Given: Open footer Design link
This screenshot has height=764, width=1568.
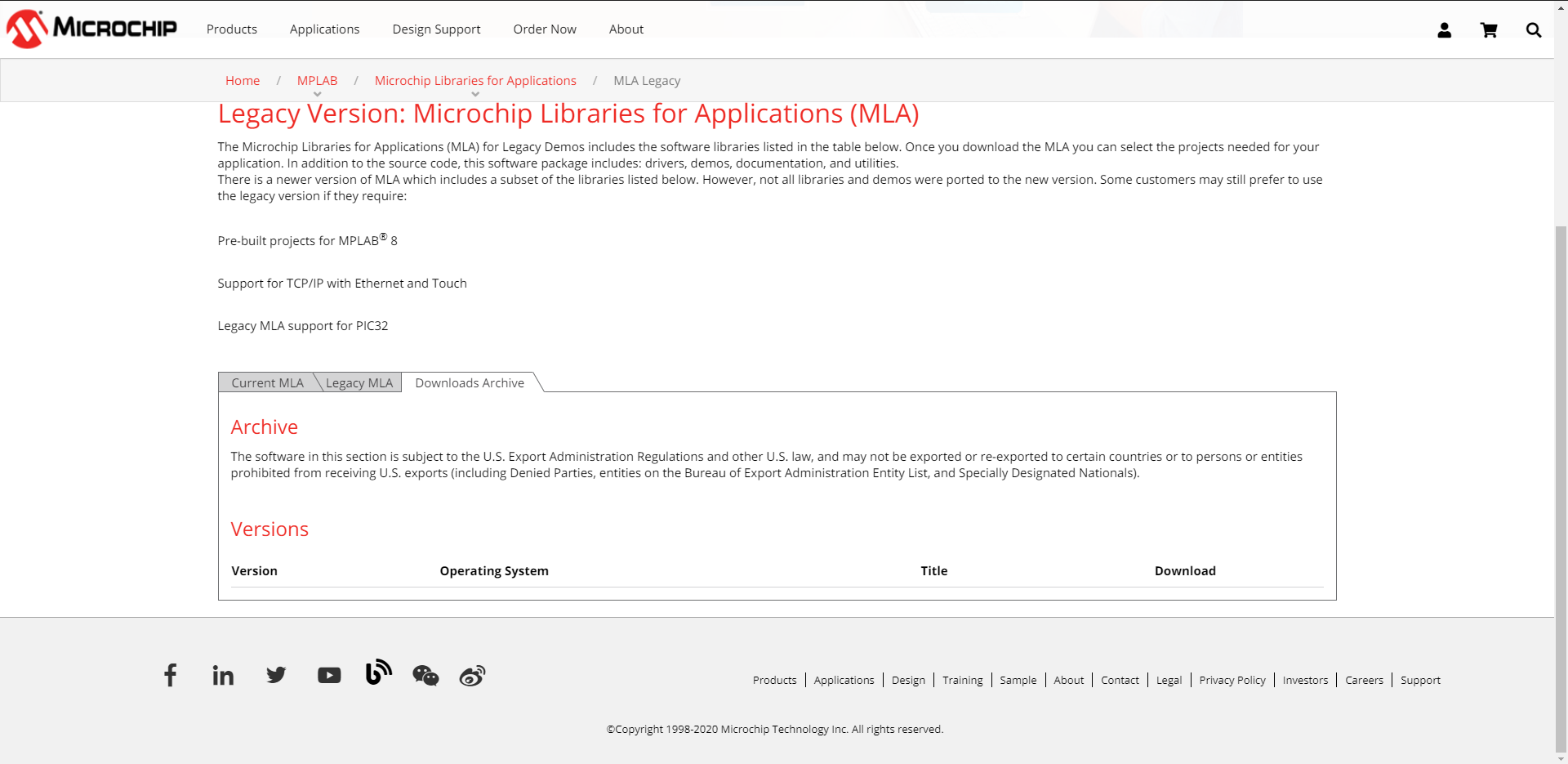Looking at the screenshot, I should tap(908, 680).
